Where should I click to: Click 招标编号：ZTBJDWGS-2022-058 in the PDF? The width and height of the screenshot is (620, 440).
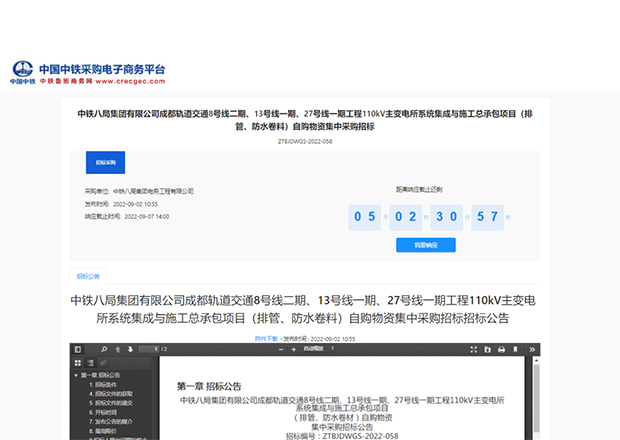342,436
